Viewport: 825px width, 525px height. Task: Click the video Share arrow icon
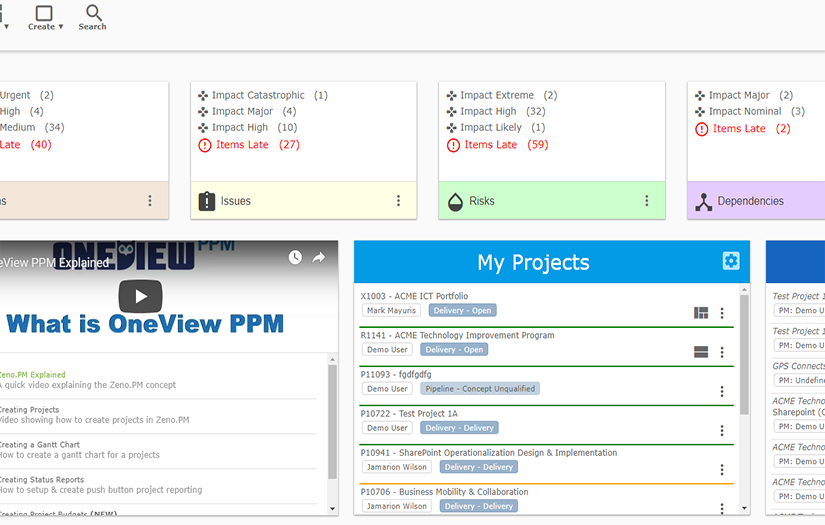[319, 257]
